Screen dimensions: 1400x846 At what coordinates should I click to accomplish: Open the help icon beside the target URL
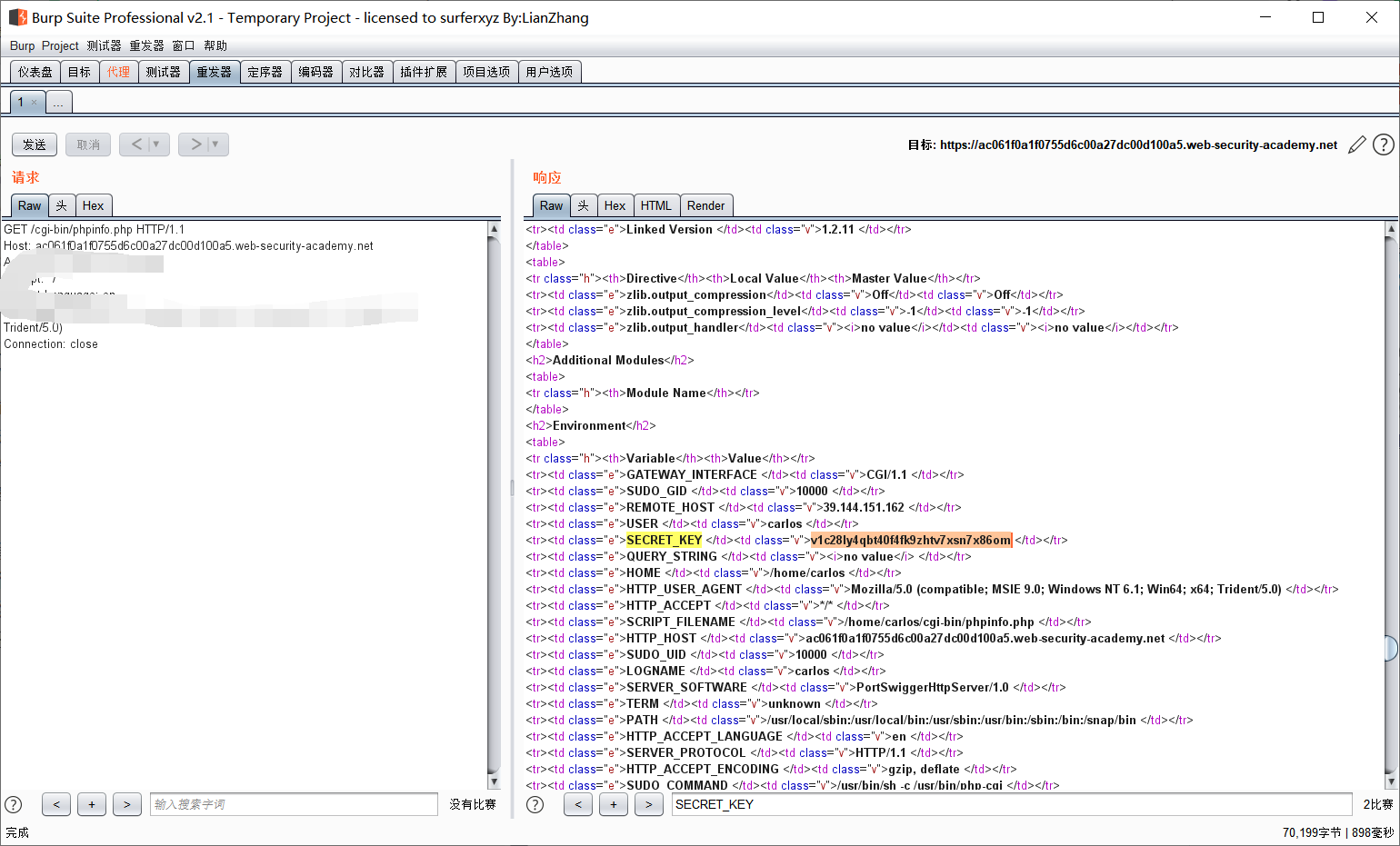click(1384, 144)
